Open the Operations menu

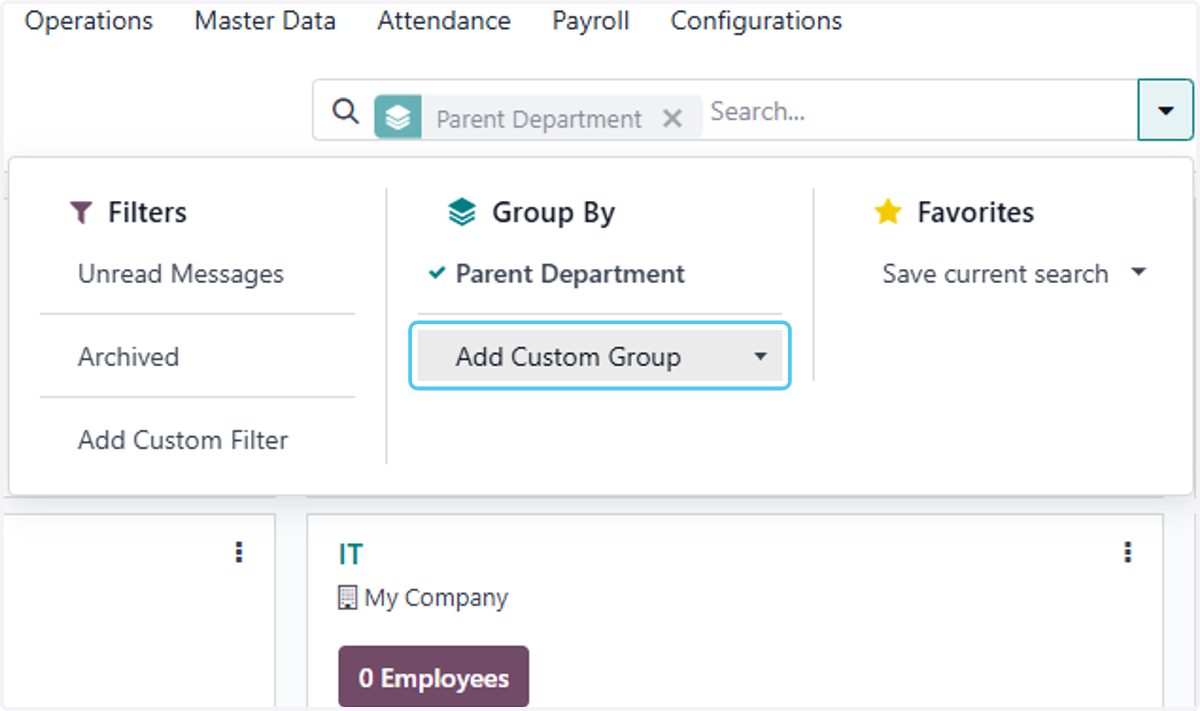[x=89, y=21]
